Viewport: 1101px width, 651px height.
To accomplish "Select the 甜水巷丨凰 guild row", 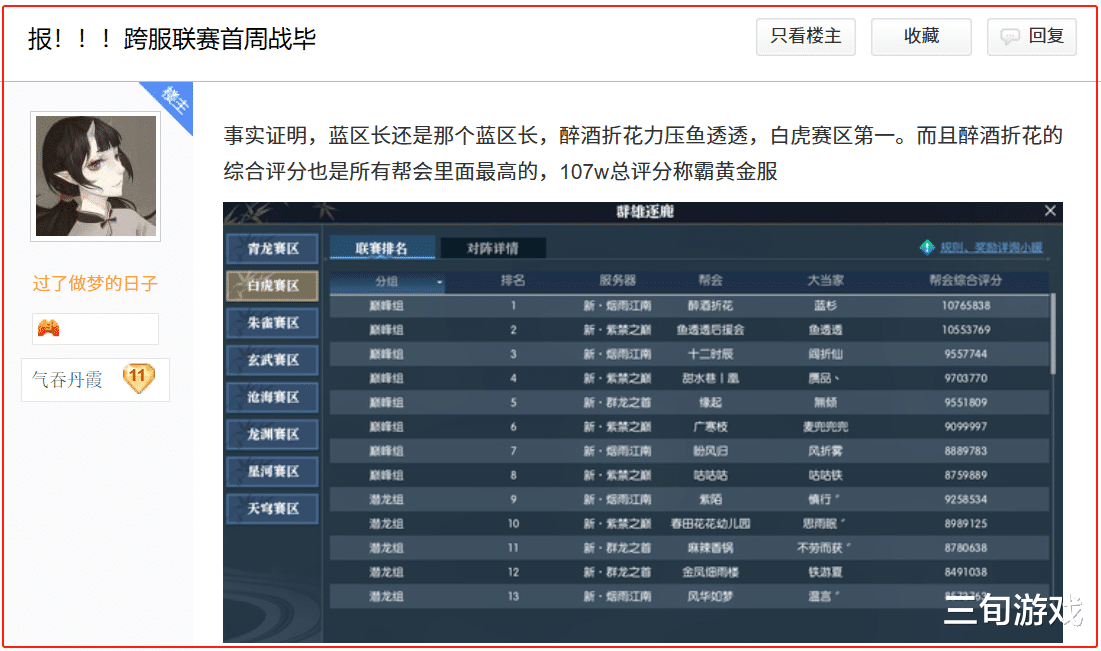I will tap(690, 379).
